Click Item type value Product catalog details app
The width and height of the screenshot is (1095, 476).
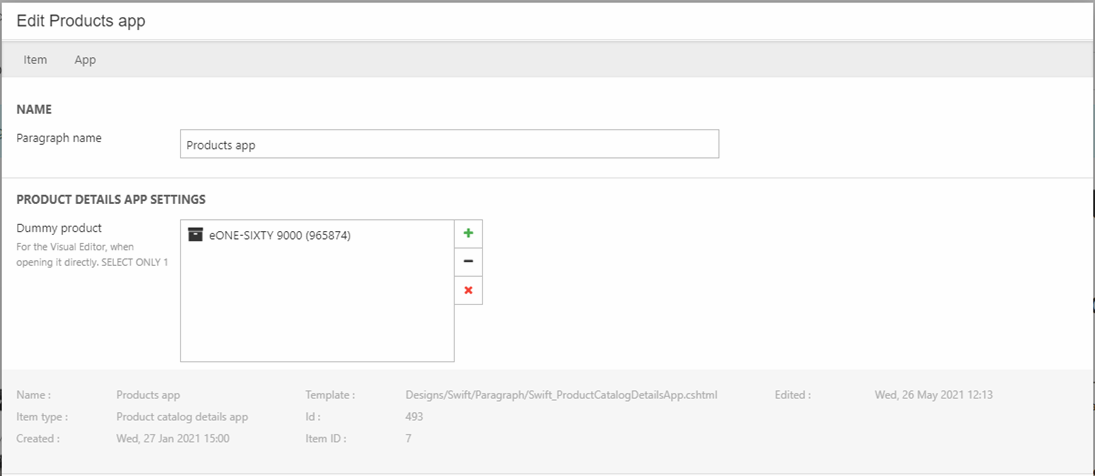[182, 417]
